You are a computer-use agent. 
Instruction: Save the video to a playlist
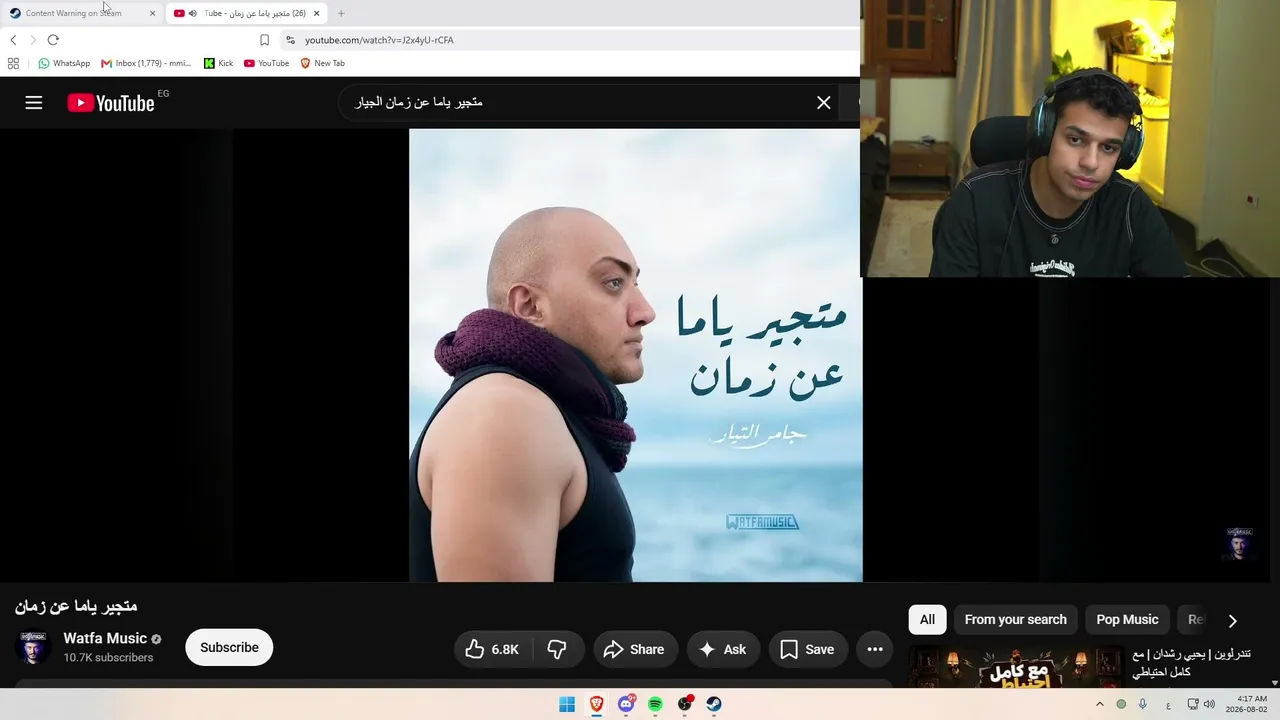[x=807, y=649]
